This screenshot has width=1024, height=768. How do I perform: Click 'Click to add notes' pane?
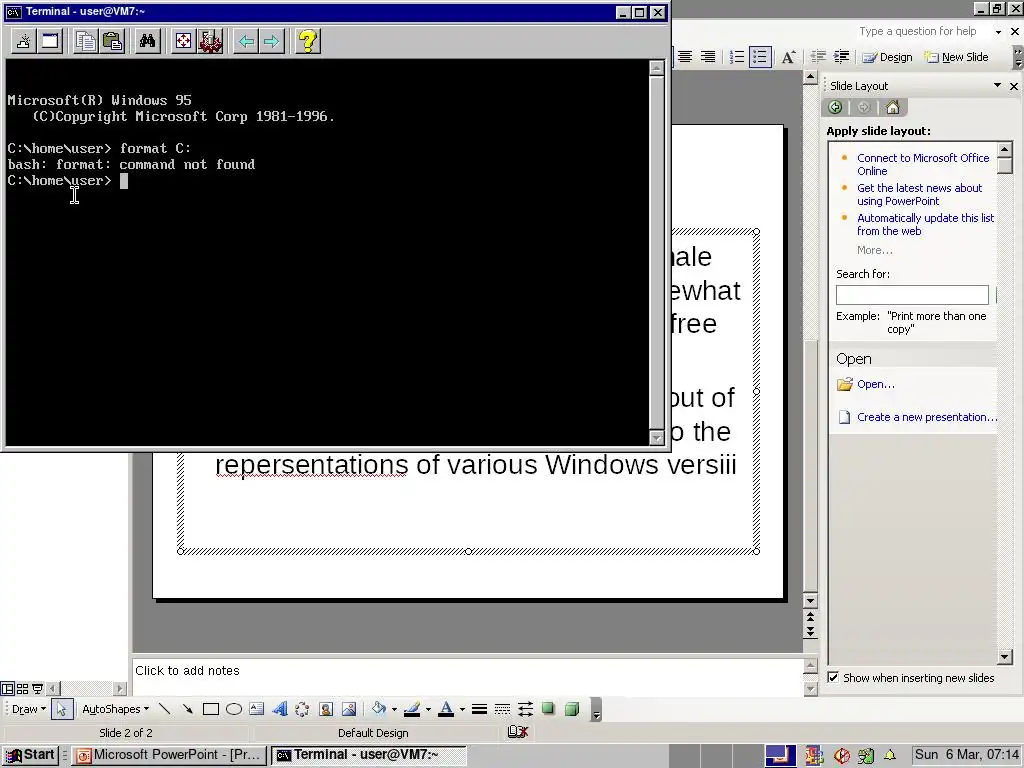pyautogui.click(x=466, y=677)
